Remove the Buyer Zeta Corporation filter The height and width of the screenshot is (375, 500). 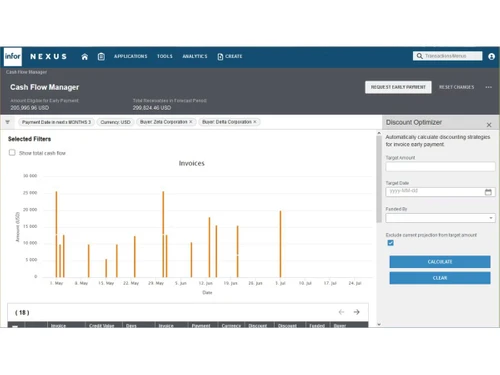[x=191, y=122]
